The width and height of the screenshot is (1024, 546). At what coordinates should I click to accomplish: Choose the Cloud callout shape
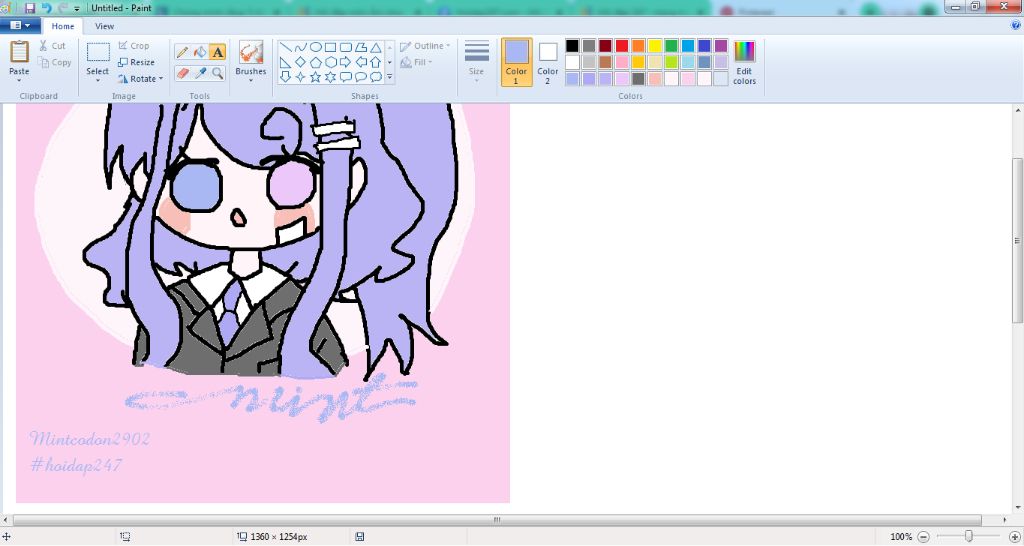point(376,77)
